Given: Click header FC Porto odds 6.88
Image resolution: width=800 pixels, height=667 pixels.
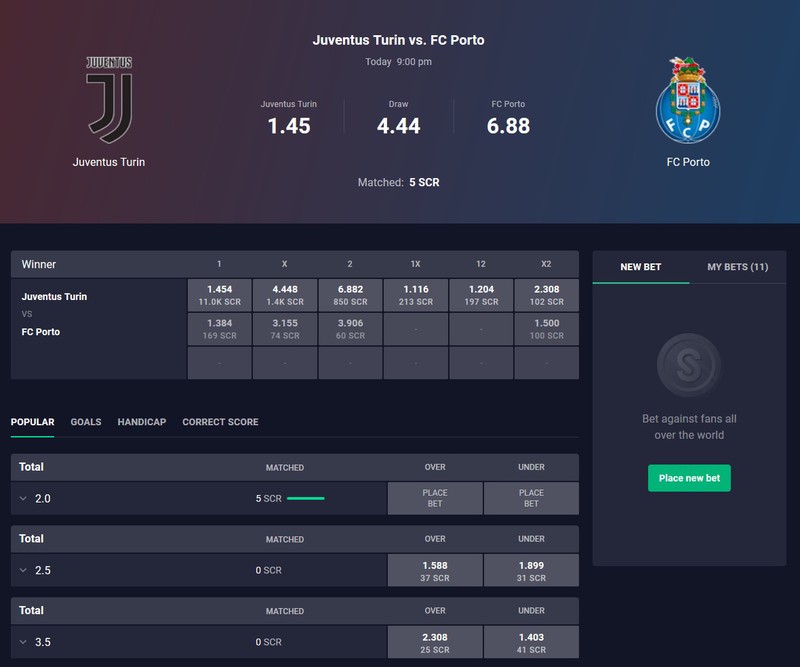Looking at the screenshot, I should pos(508,126).
